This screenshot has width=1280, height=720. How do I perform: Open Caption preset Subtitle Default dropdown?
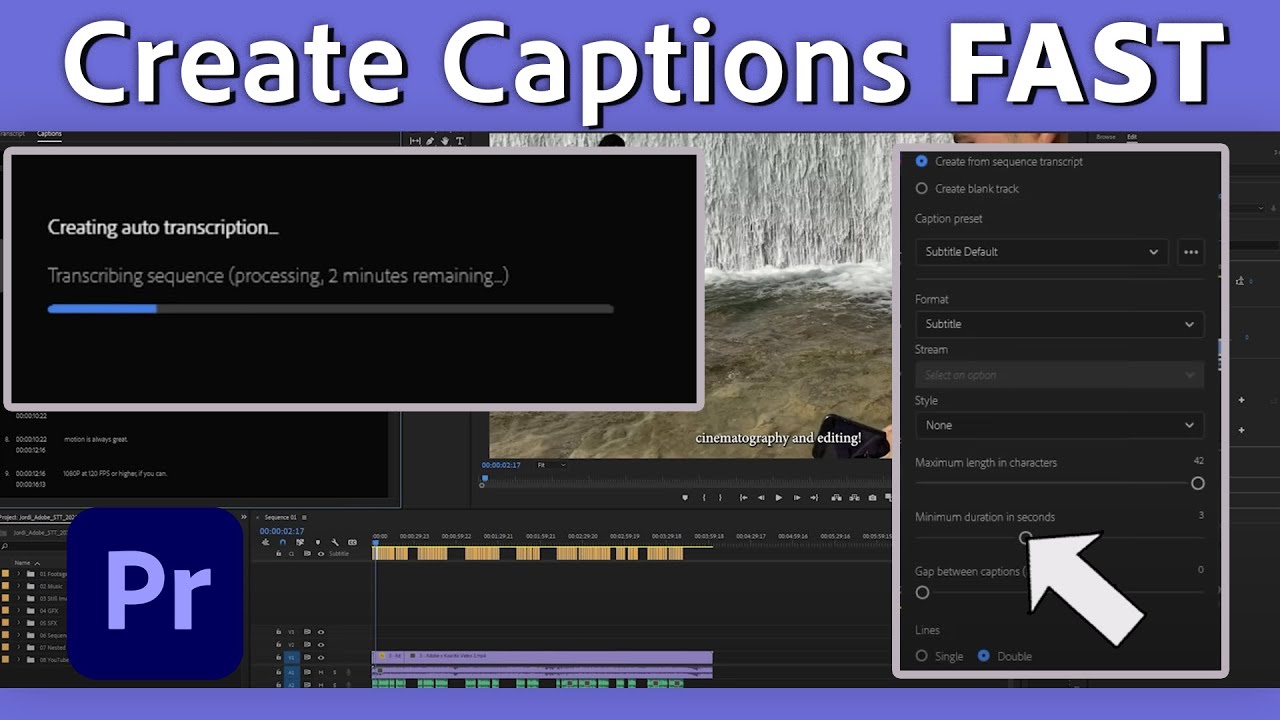[x=1041, y=252]
